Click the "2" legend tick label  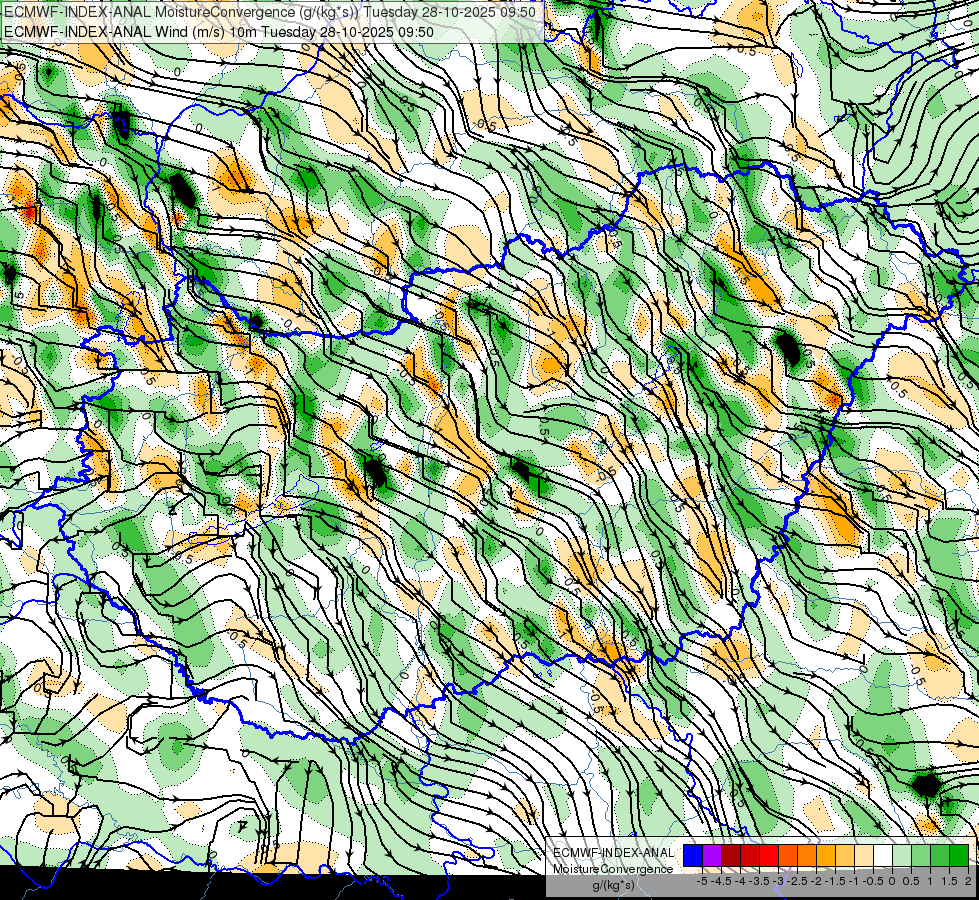pyautogui.click(x=968, y=881)
